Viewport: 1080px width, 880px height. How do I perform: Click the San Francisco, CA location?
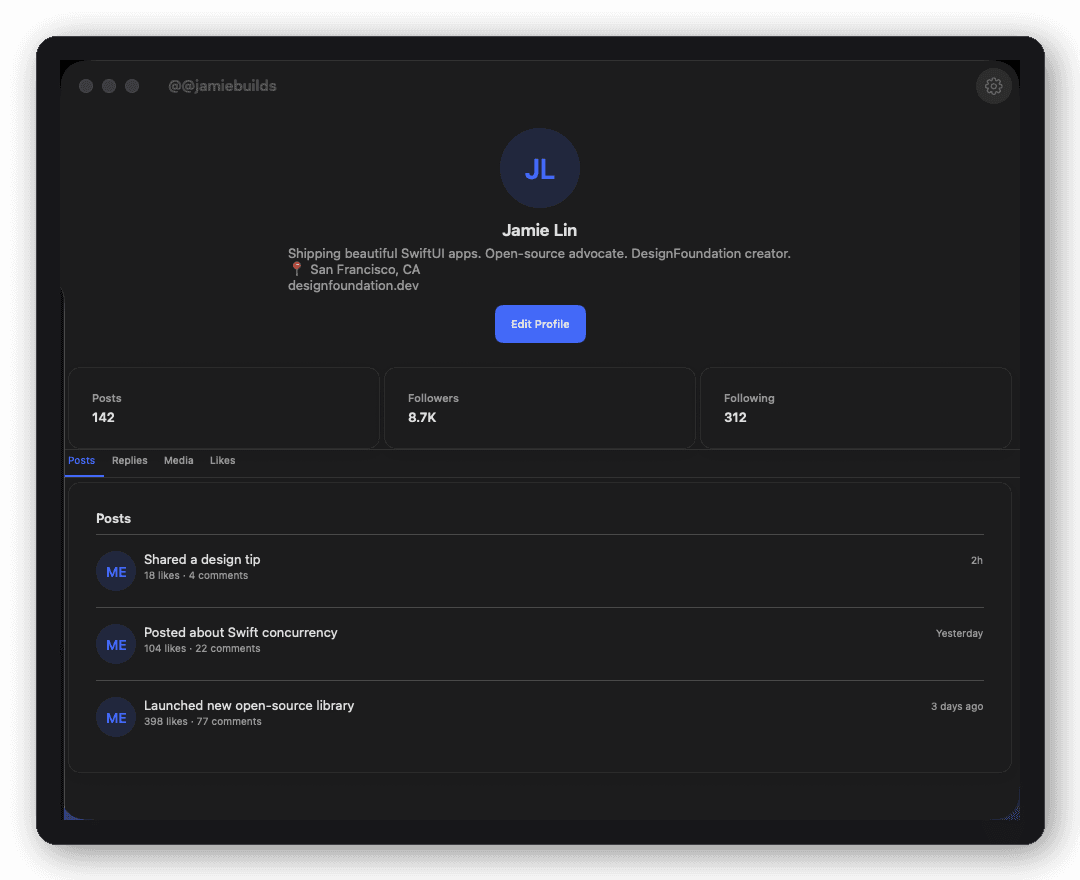364,269
